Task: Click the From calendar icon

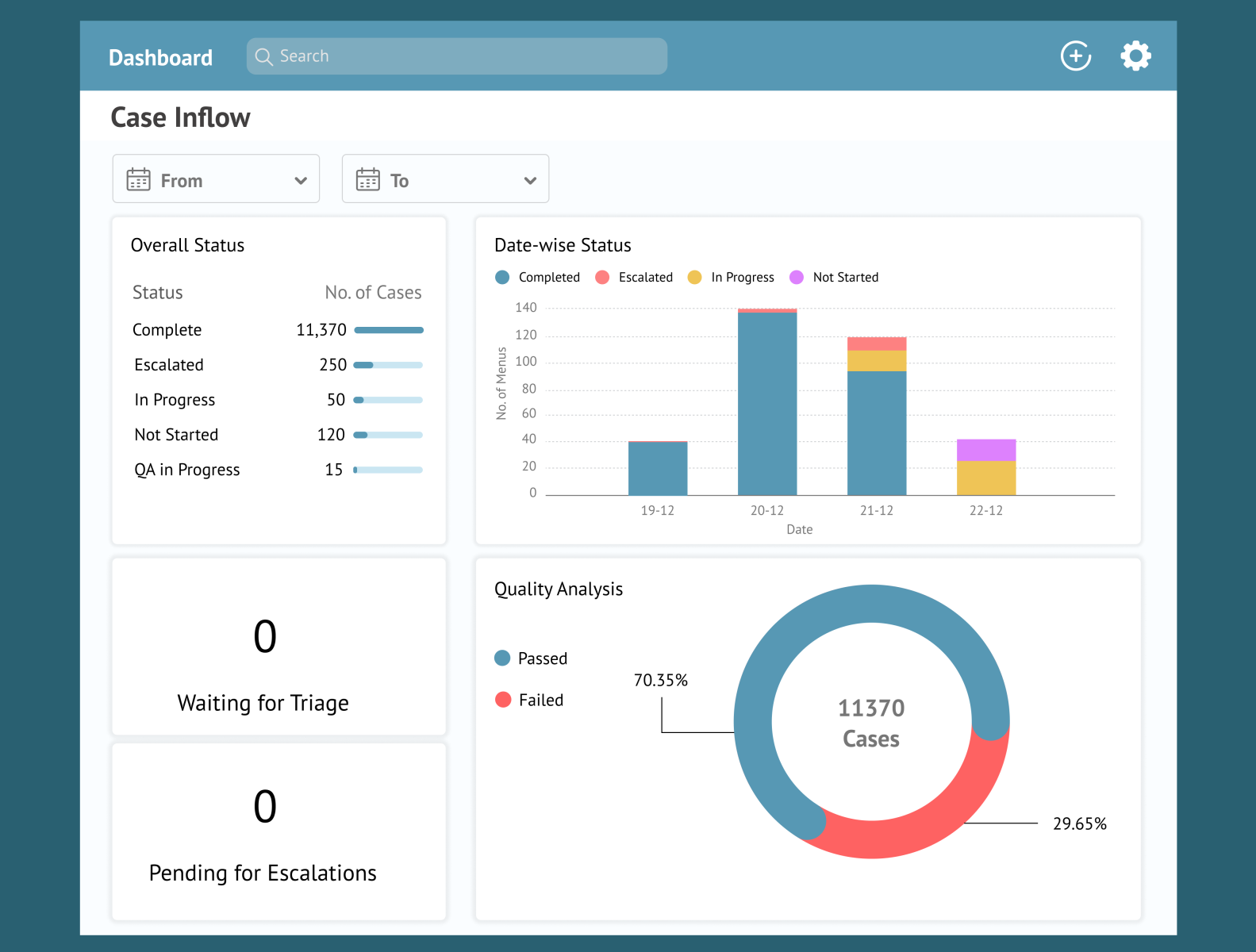Action: (x=139, y=179)
